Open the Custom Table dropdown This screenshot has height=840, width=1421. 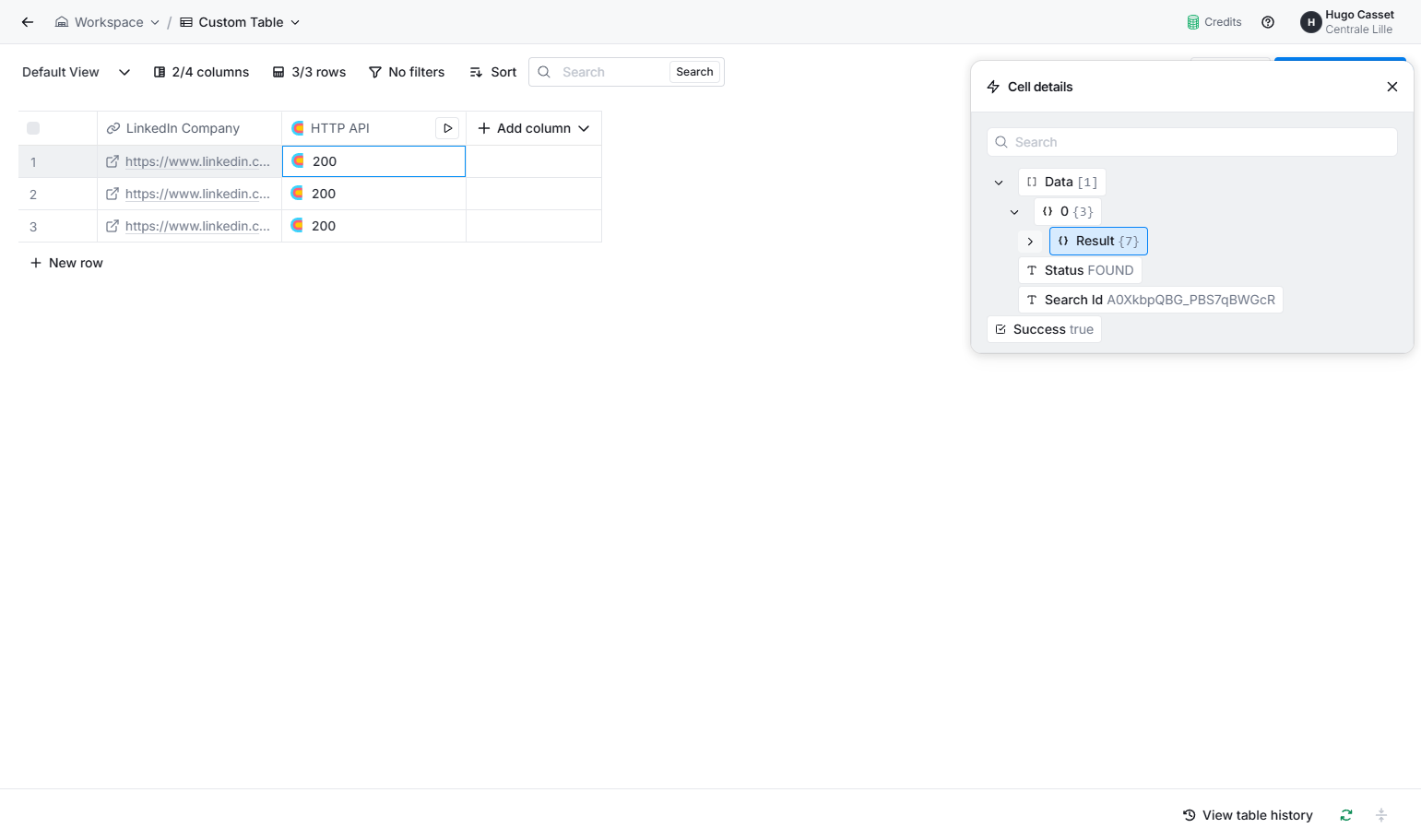pos(240,22)
